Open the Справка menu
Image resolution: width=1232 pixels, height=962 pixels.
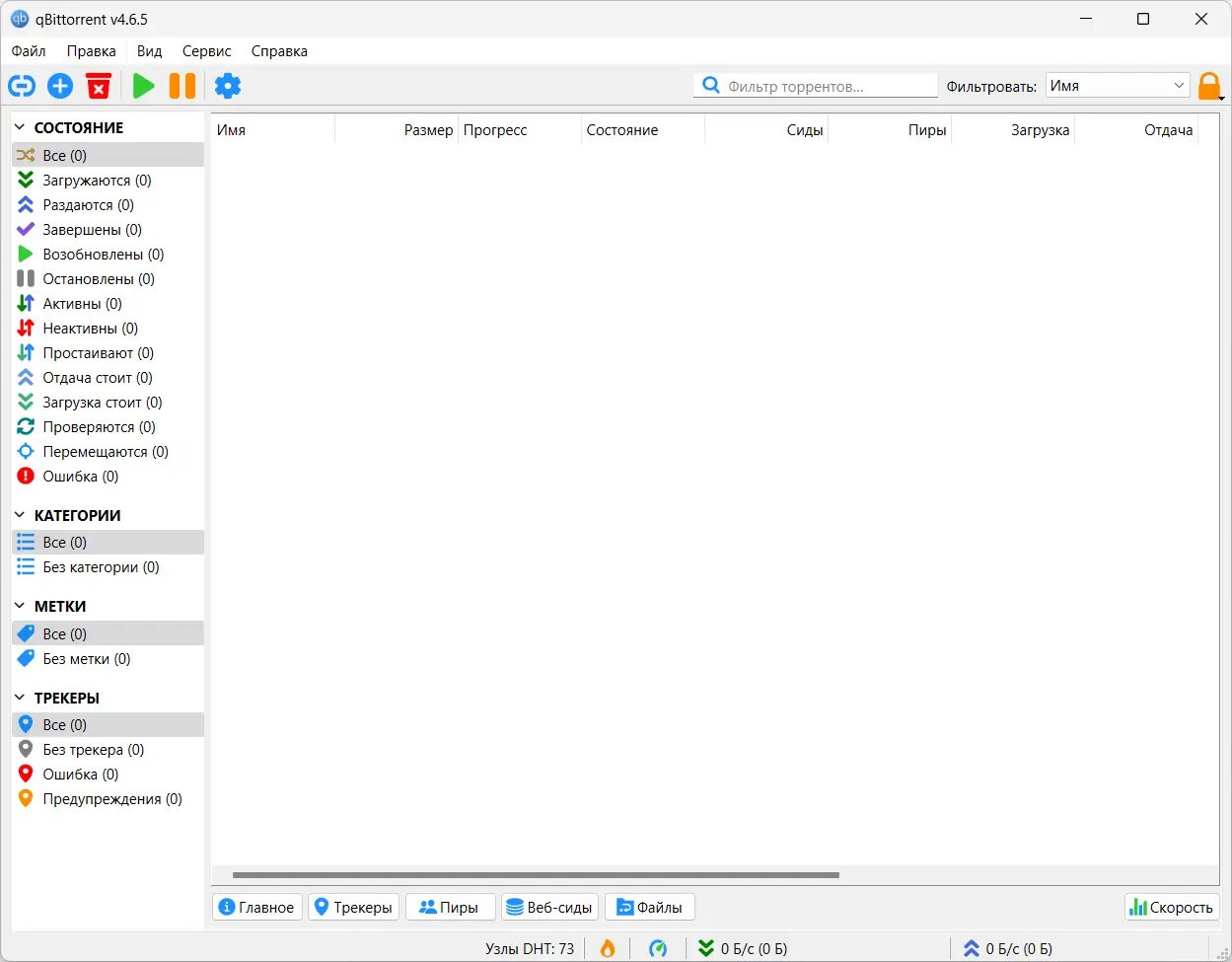278,50
